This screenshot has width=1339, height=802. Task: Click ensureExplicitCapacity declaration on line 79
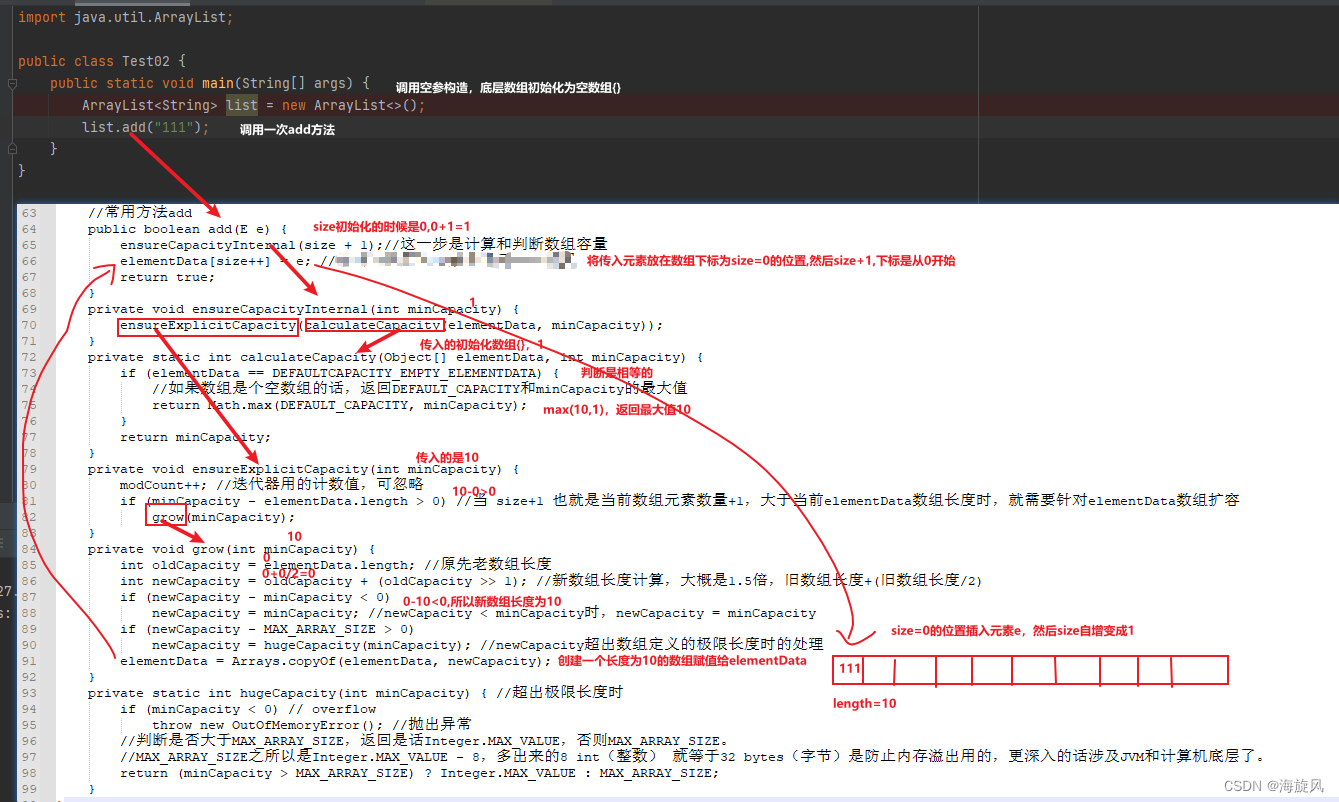(x=303, y=469)
